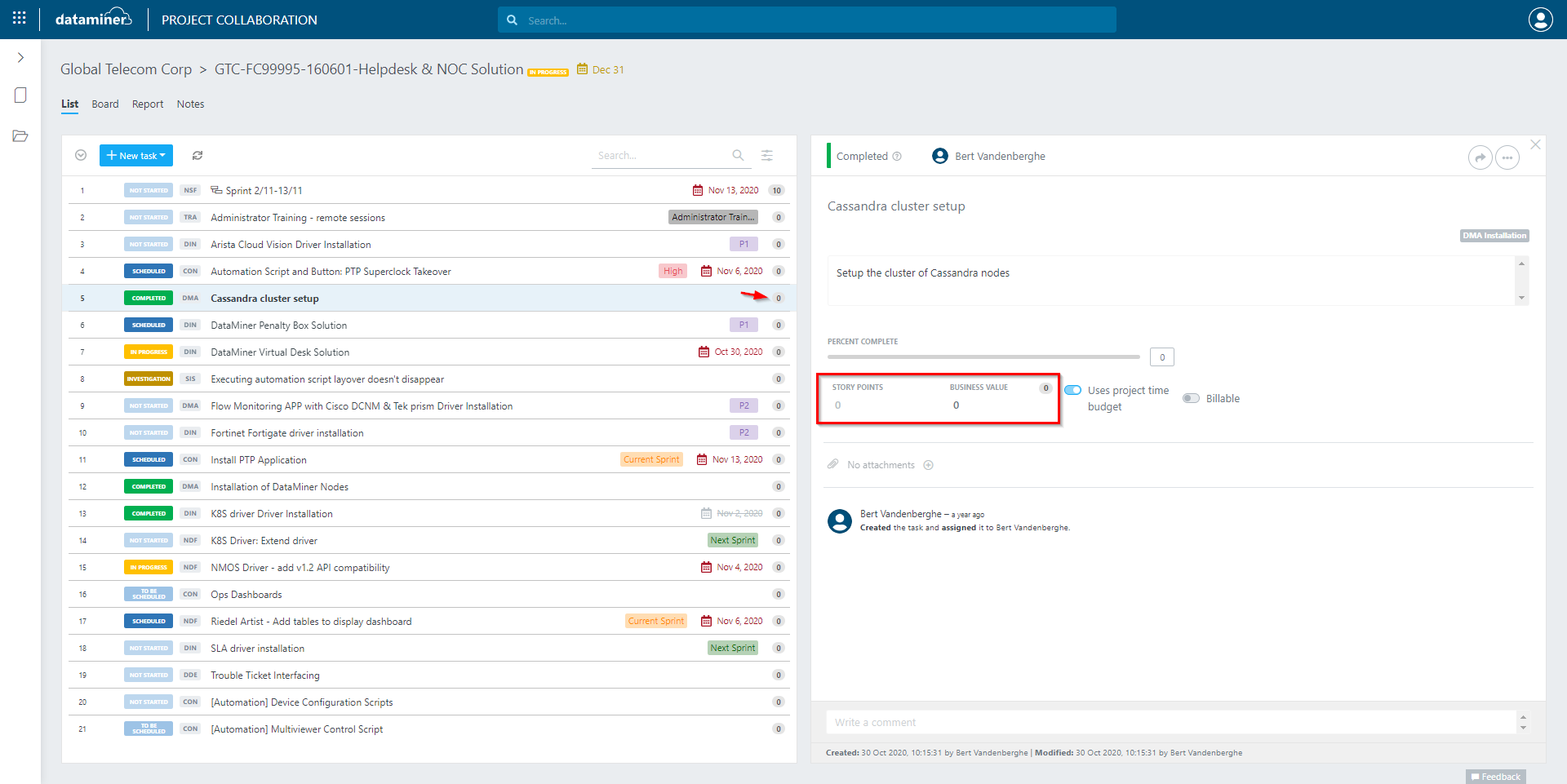
Task: Click calendar icon on K8S driver Driver Installation
Action: pos(706,514)
